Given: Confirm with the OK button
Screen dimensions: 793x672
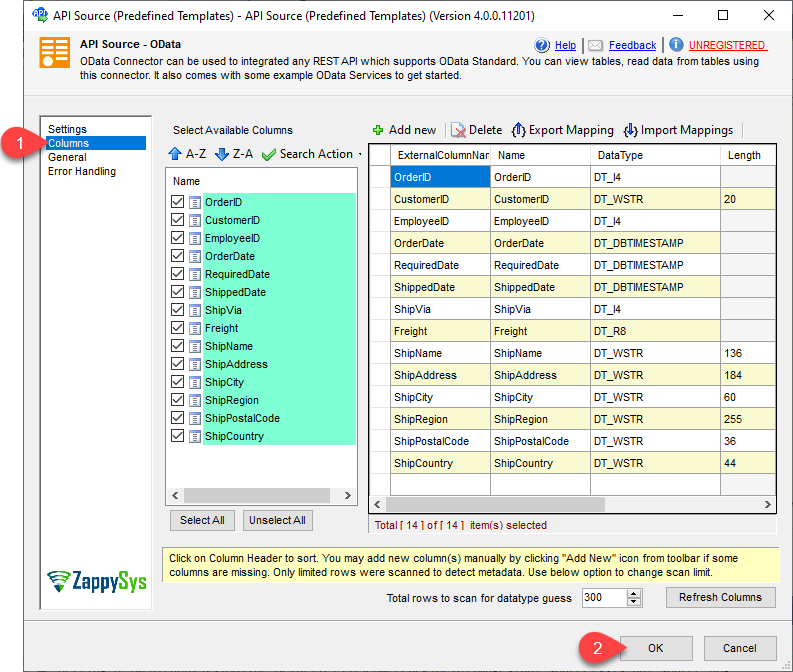Looking at the screenshot, I should [656, 648].
